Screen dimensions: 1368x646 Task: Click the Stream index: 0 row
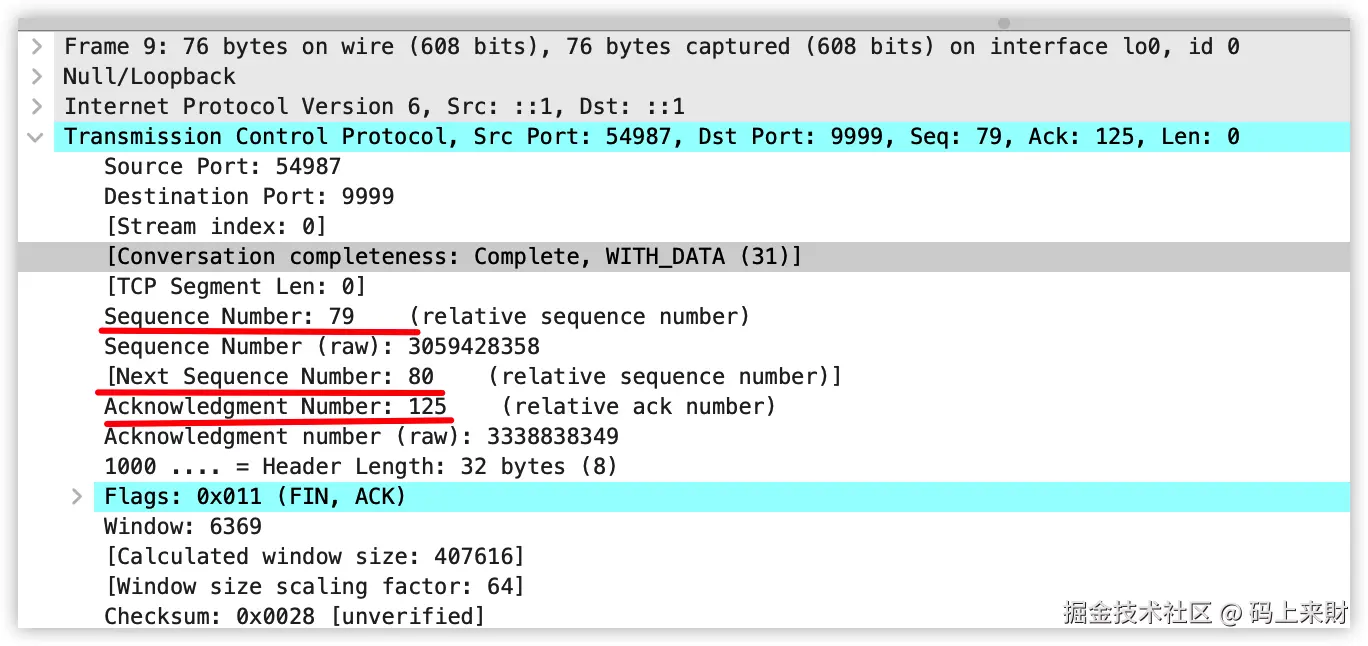[x=215, y=227]
